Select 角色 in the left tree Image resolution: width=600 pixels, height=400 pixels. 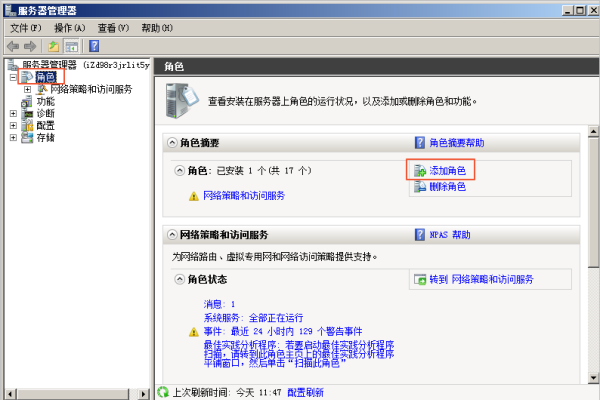pos(46,77)
